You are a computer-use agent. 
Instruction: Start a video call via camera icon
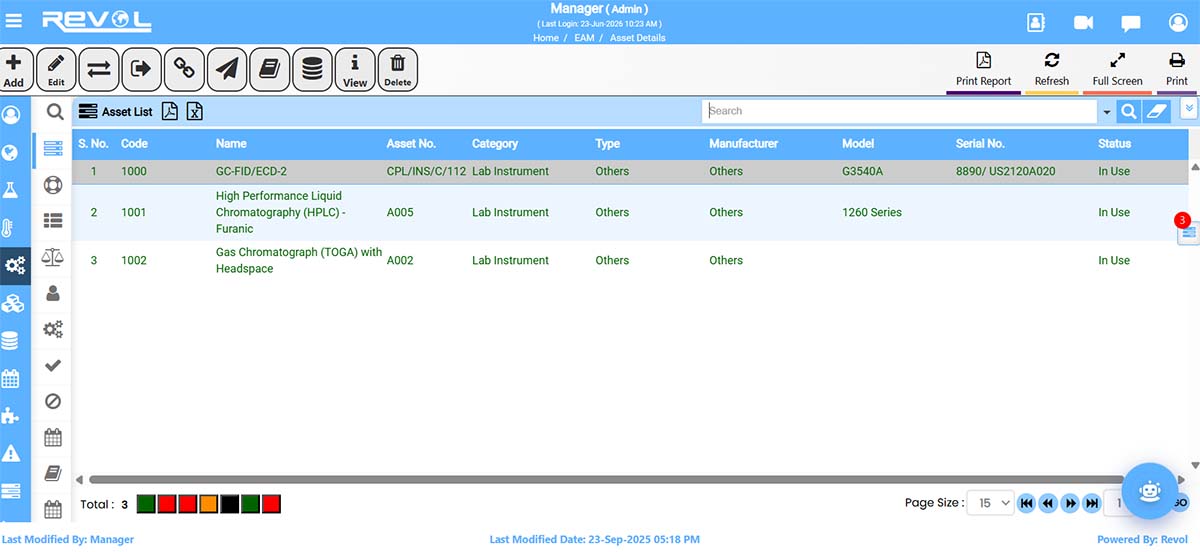[x=1083, y=22]
